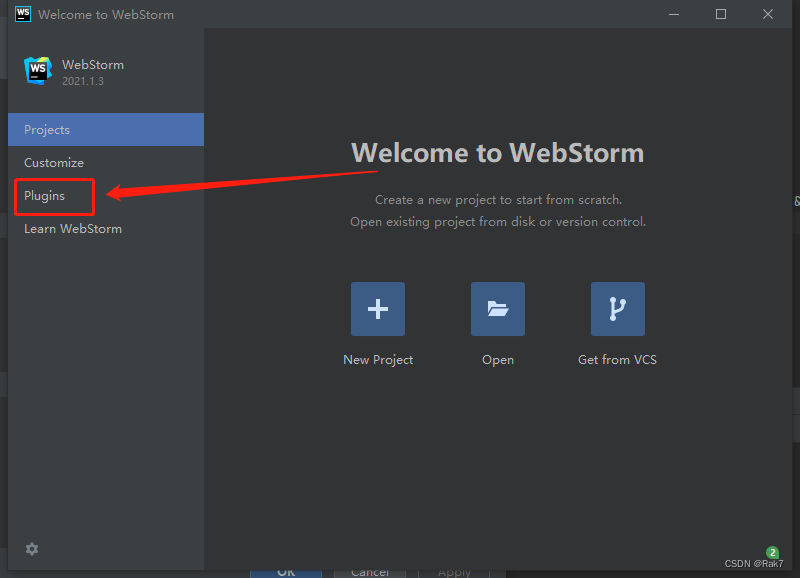
Task: Open the Plugins tab
Action: (x=106, y=196)
